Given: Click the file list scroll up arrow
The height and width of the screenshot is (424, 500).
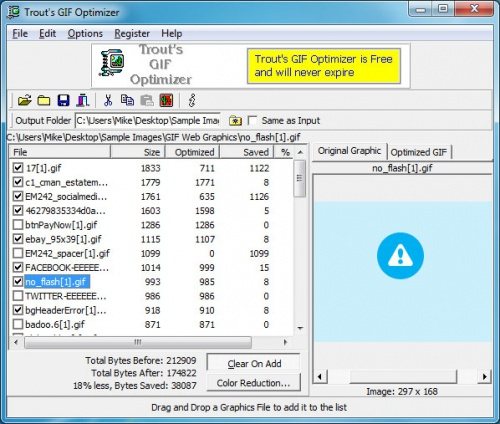Looking at the screenshot, I should click(x=300, y=152).
